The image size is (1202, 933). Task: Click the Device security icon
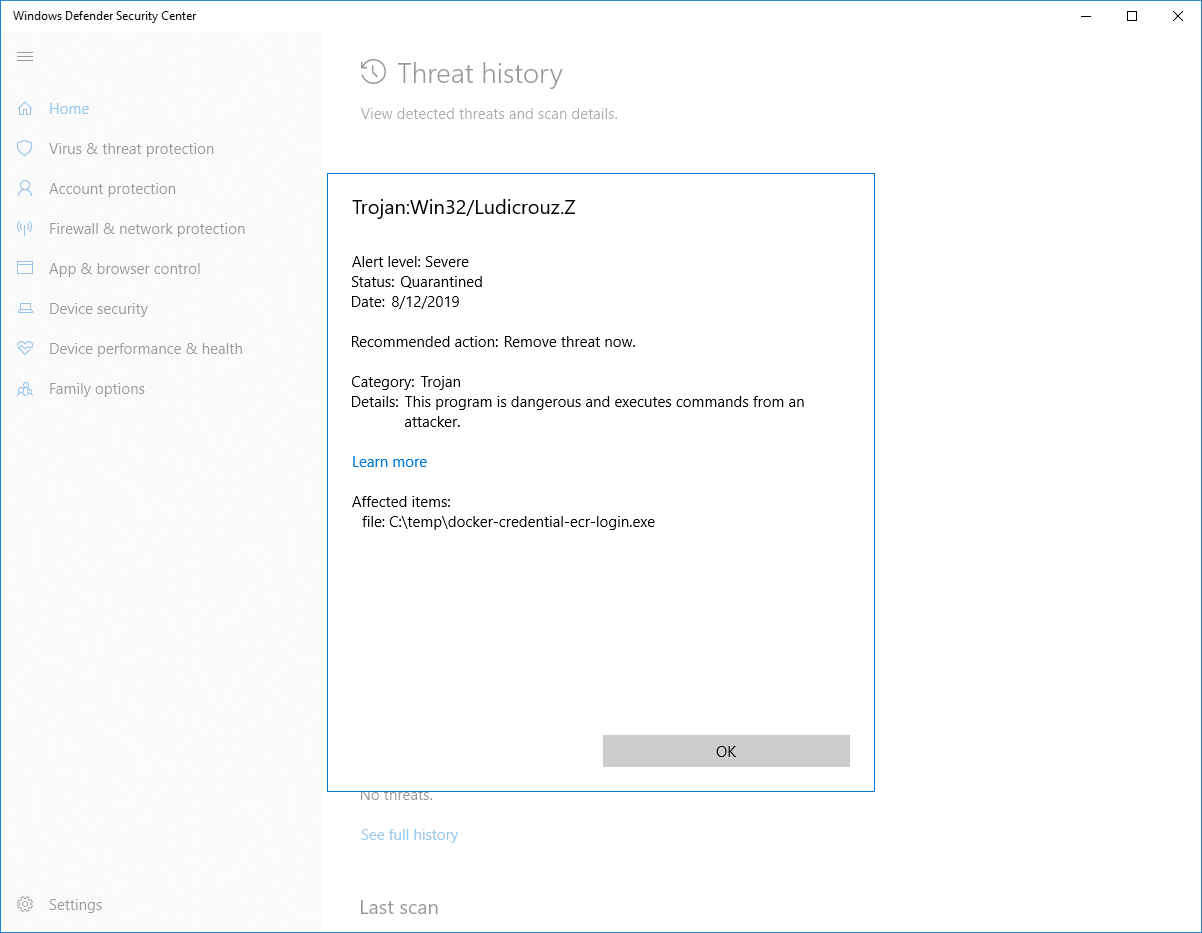[x=24, y=308]
